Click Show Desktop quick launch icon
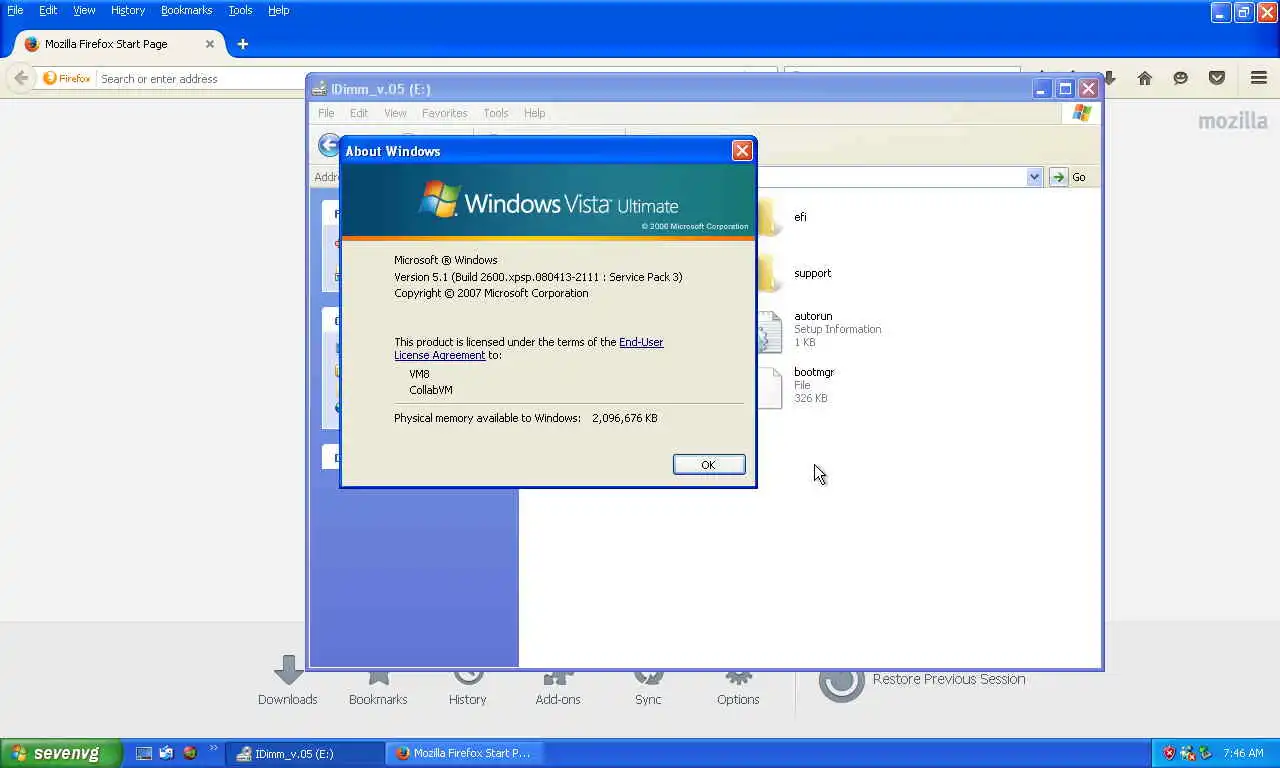Screen dimensions: 1280x768 pyautogui.click(x=144, y=753)
